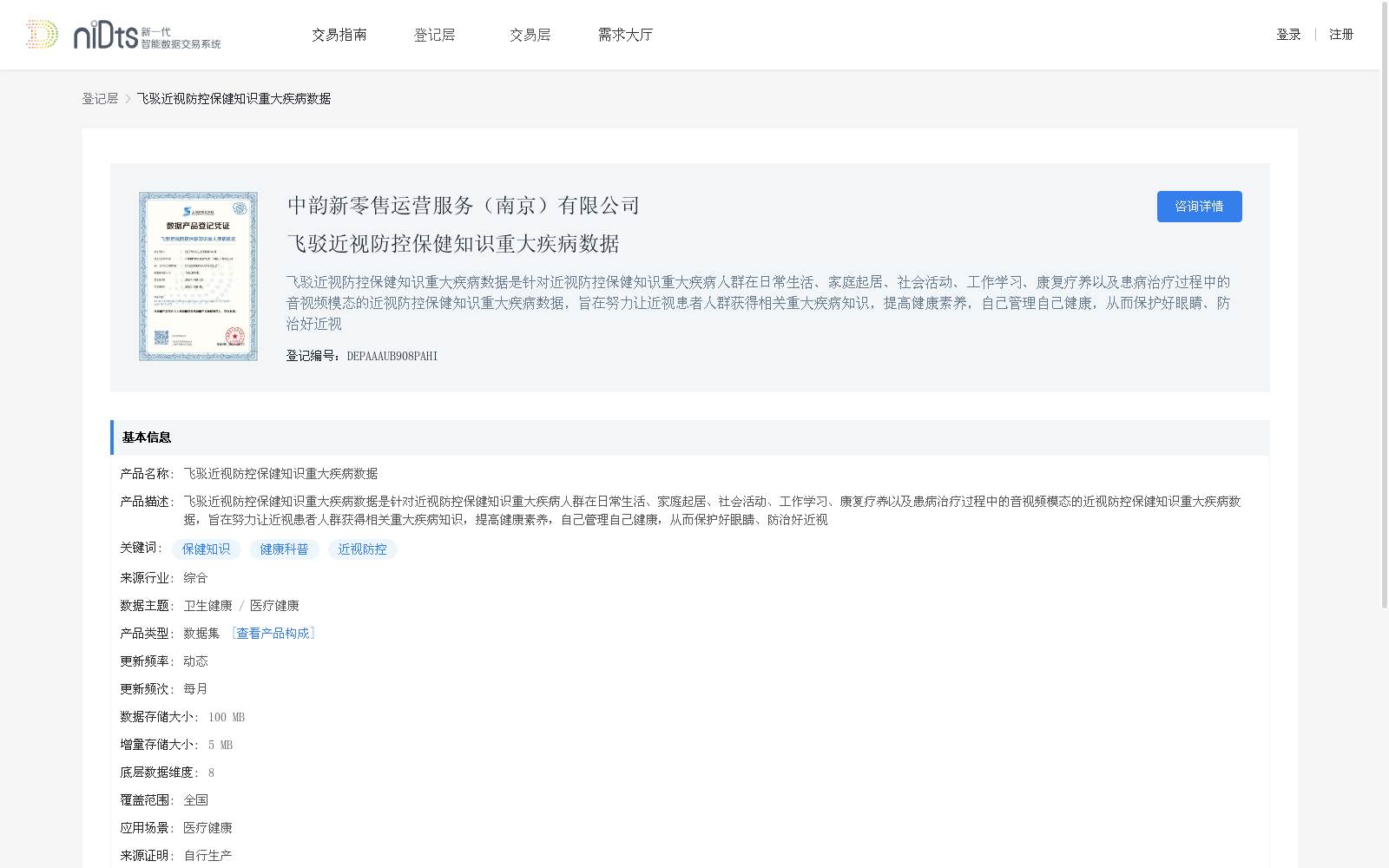
Task: Click the 综合 source industry value
Action: [x=195, y=578]
